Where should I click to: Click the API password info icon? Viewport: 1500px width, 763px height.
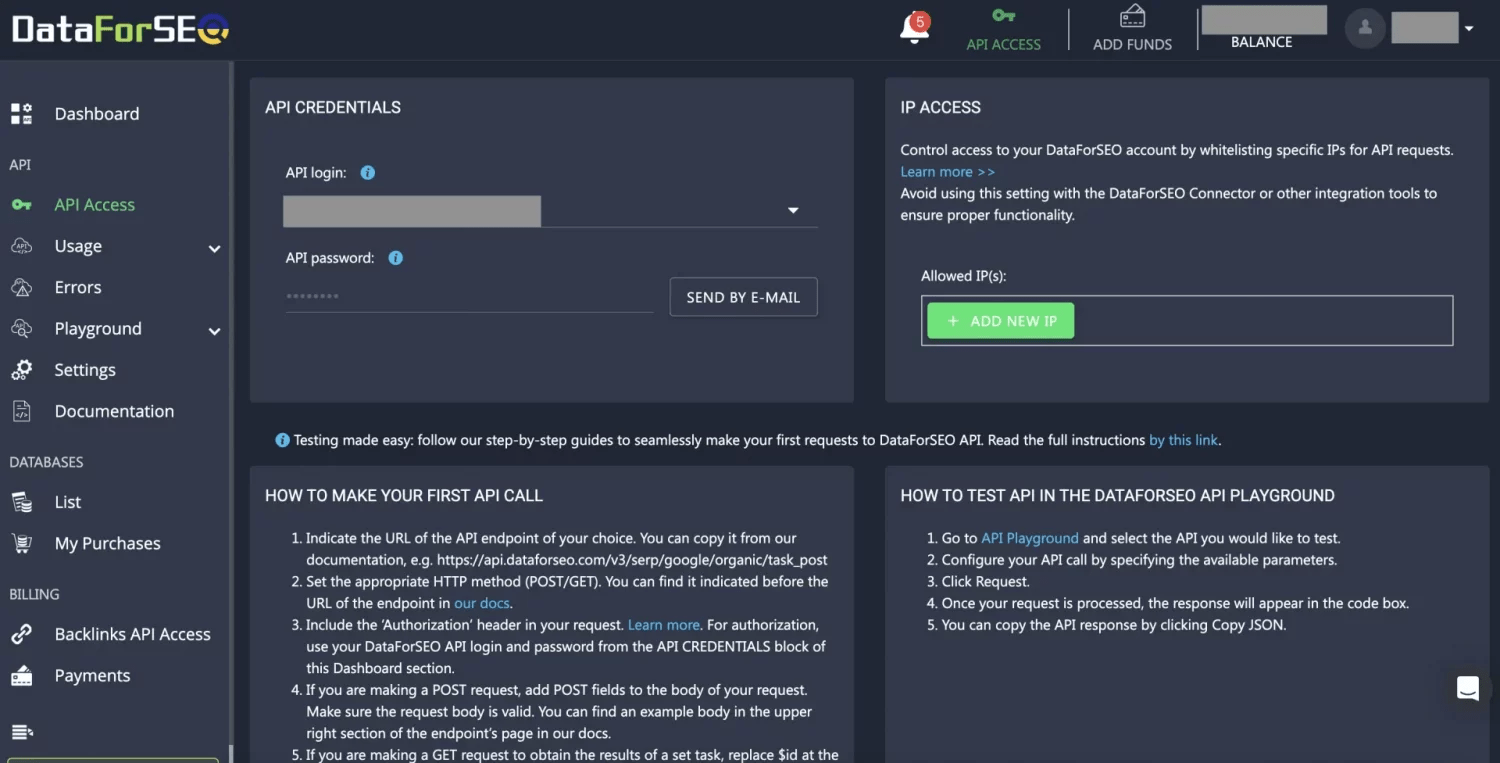395,258
